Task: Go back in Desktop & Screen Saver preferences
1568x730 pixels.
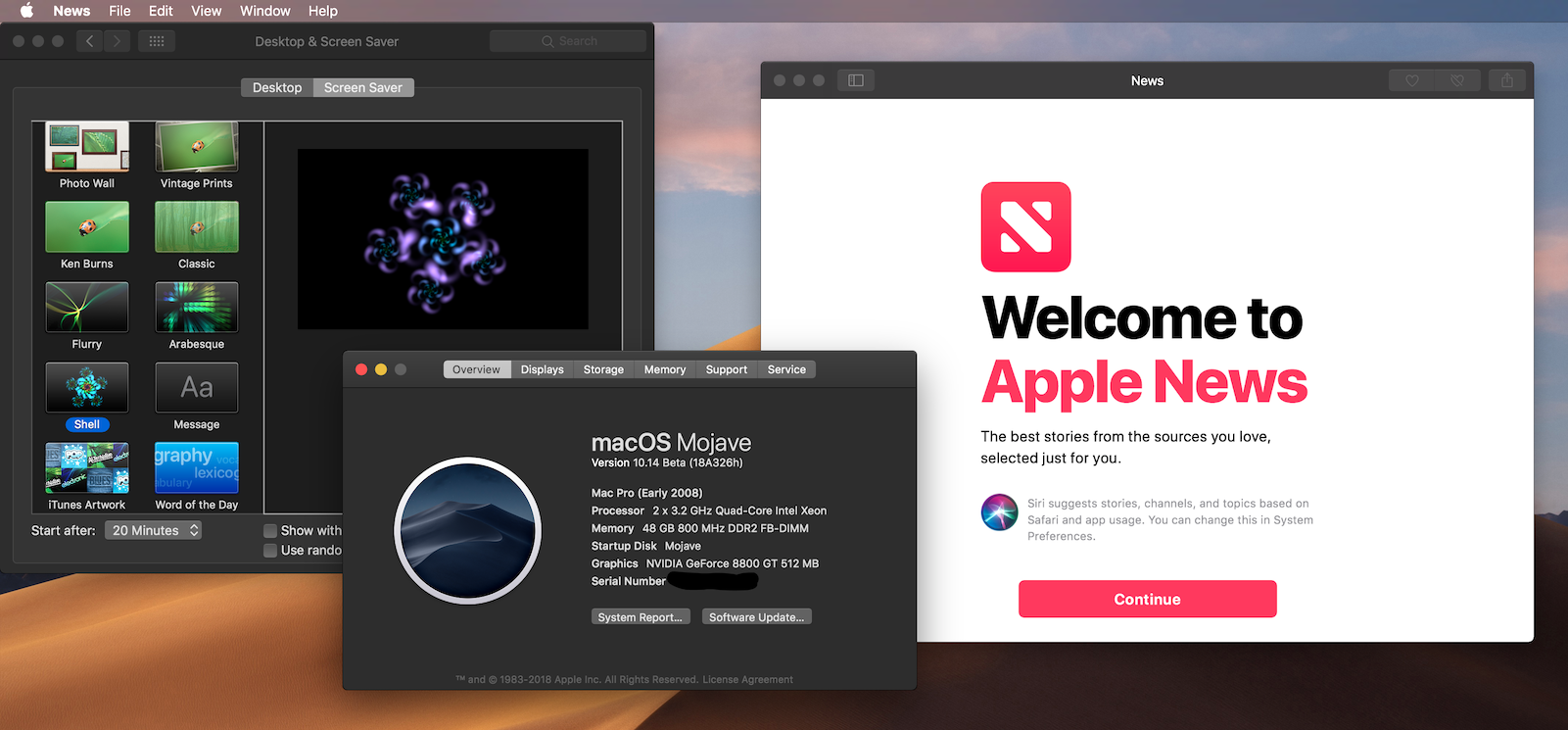Action: 90,41
